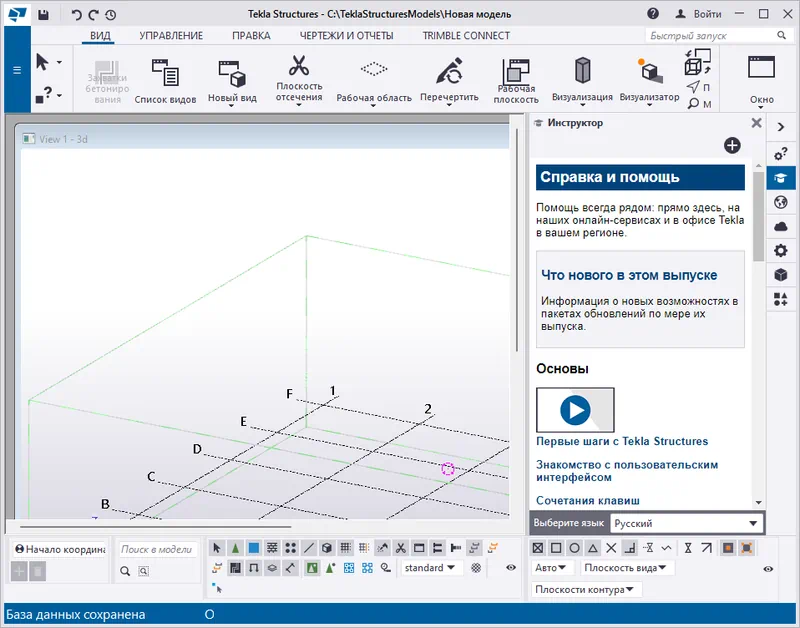Viewport: 800px width, 628px height.
Task: Open the cloud icon in side pane
Action: [781, 227]
